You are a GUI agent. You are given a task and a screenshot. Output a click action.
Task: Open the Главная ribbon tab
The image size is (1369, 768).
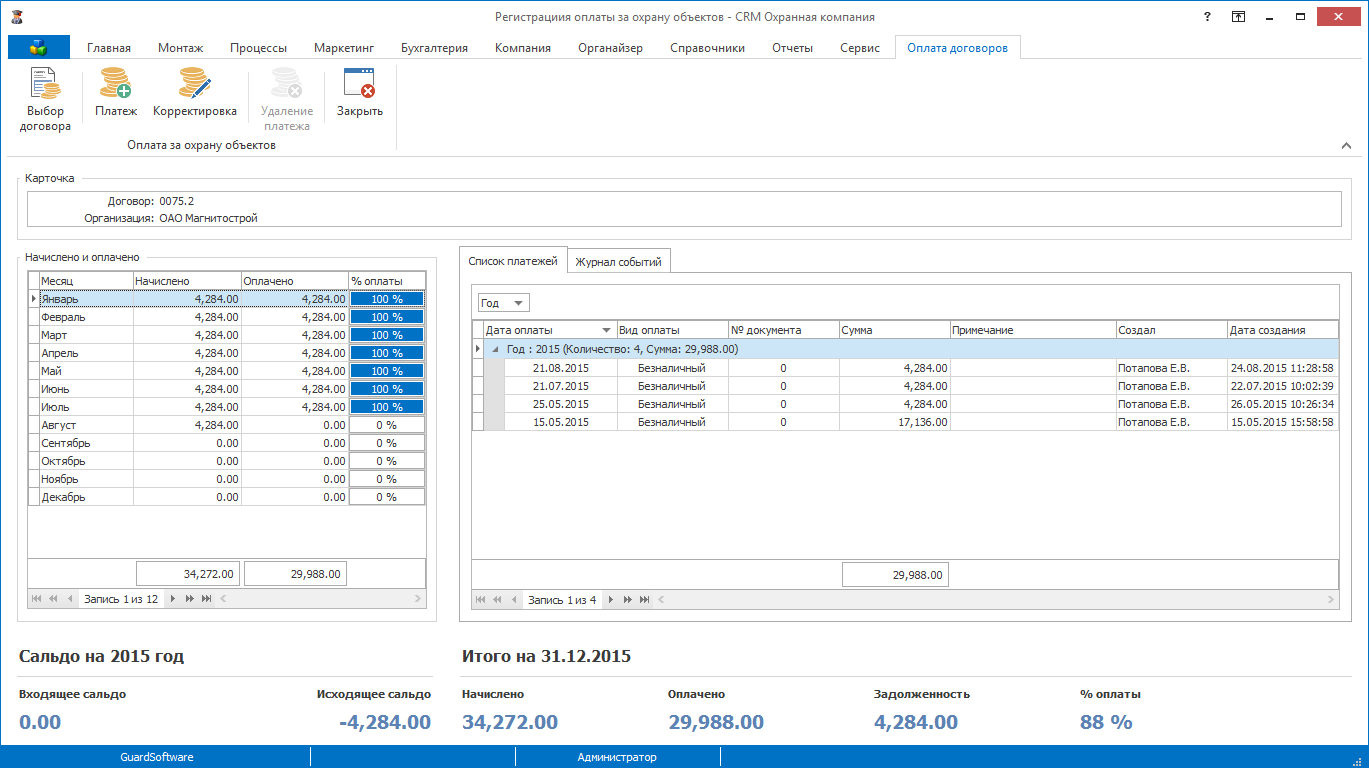click(x=108, y=48)
